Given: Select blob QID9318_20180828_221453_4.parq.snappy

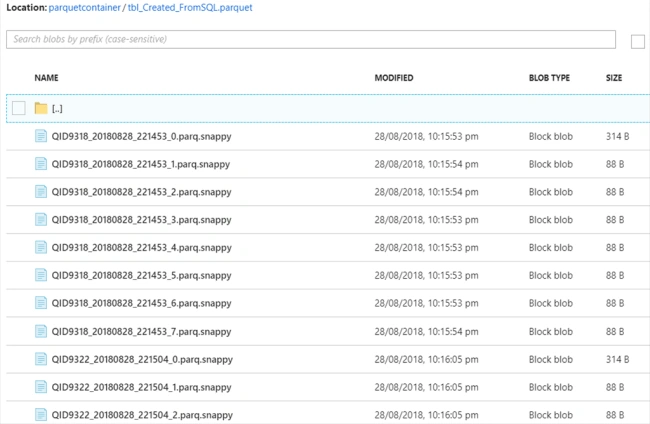Looking at the screenshot, I should [141, 248].
